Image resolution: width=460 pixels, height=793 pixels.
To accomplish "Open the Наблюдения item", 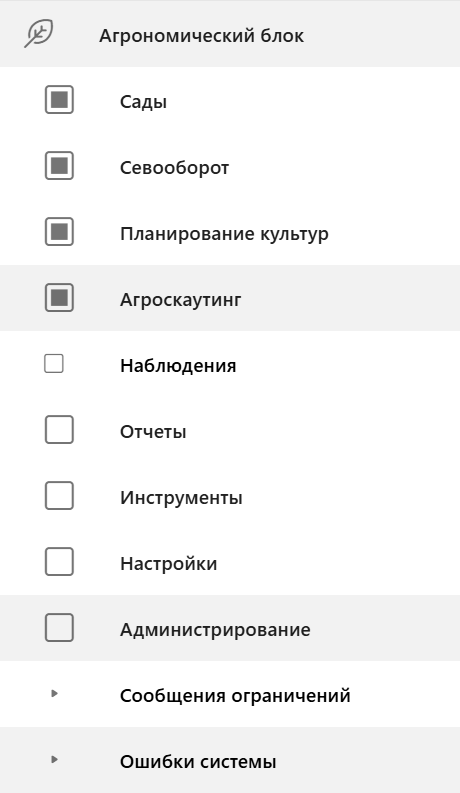I will click(178, 366).
